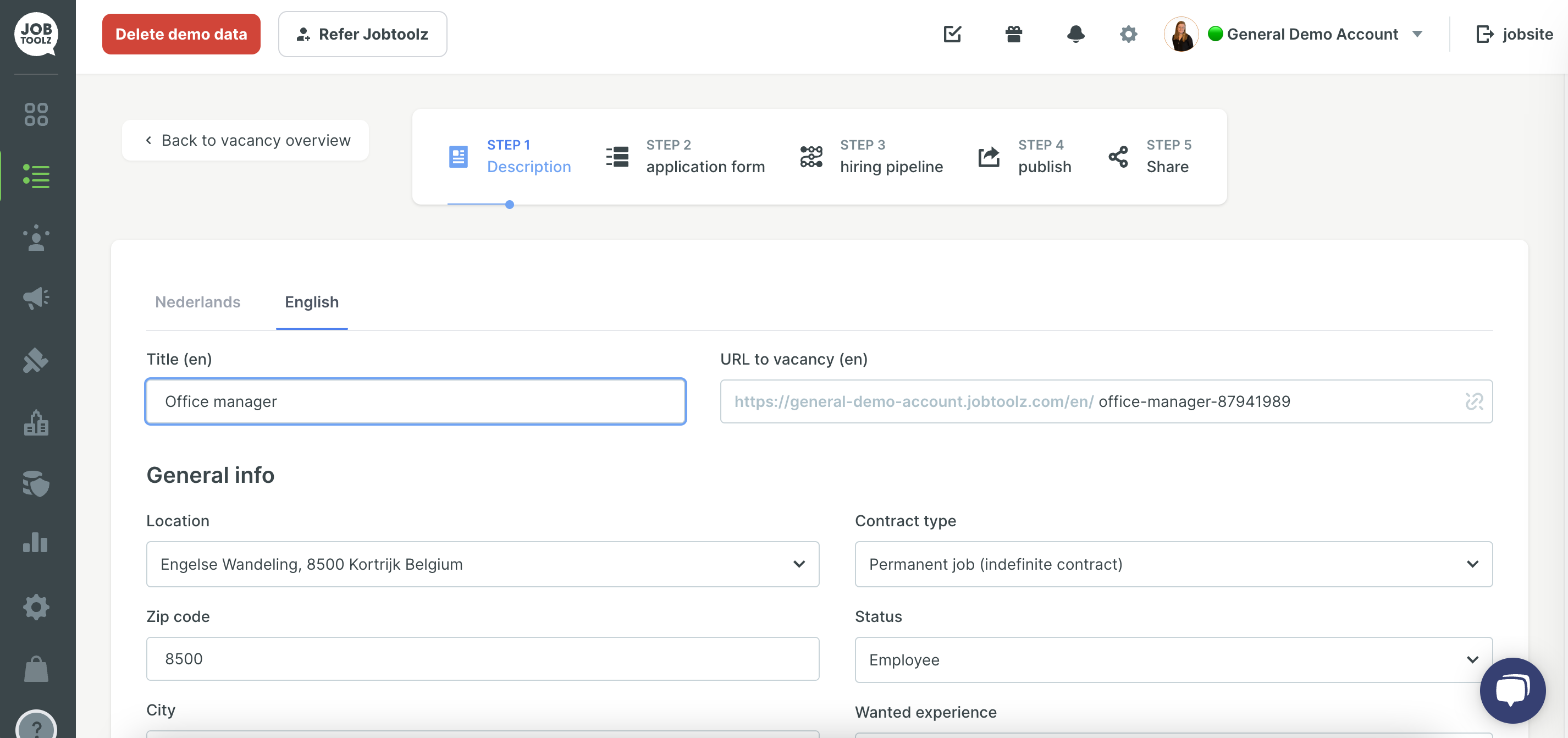Image resolution: width=1568 pixels, height=738 pixels.
Task: Click Back to vacancy overview link
Action: click(246, 141)
